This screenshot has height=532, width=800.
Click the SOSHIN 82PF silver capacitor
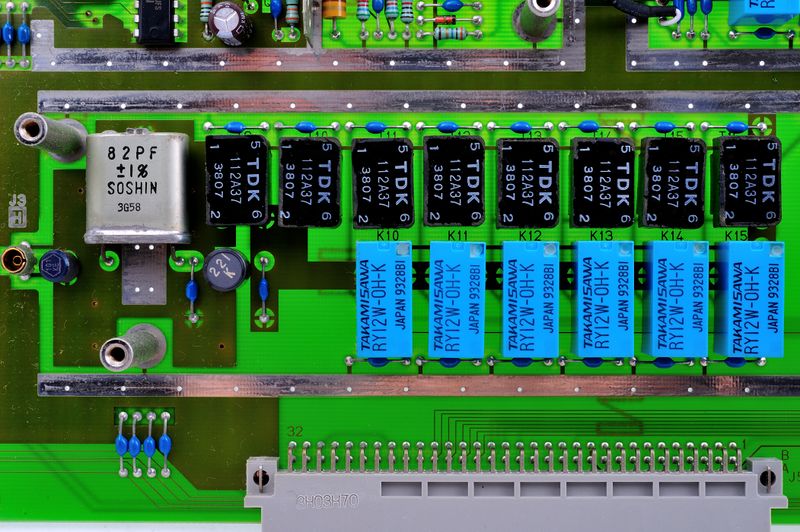pos(137,187)
